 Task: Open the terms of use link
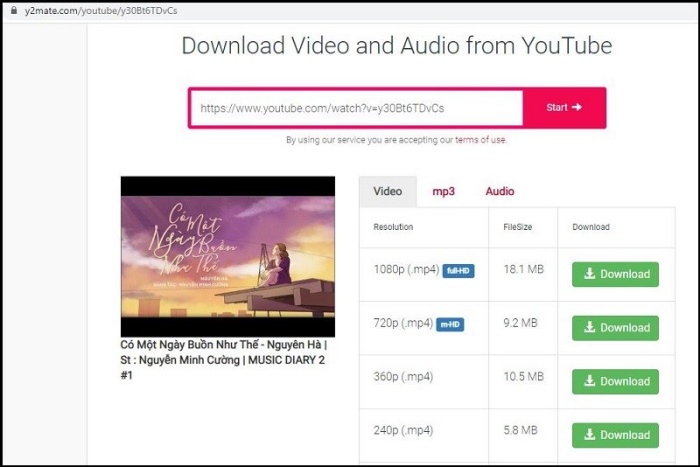pyautogui.click(x=481, y=140)
